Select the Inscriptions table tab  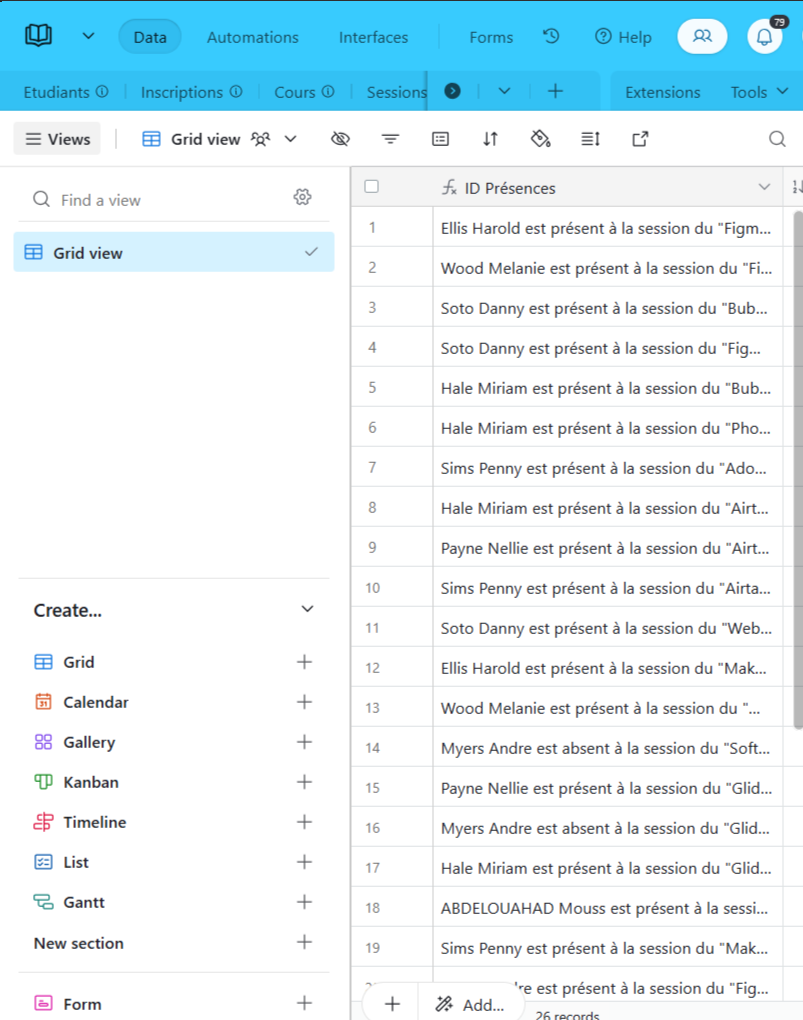(182, 92)
